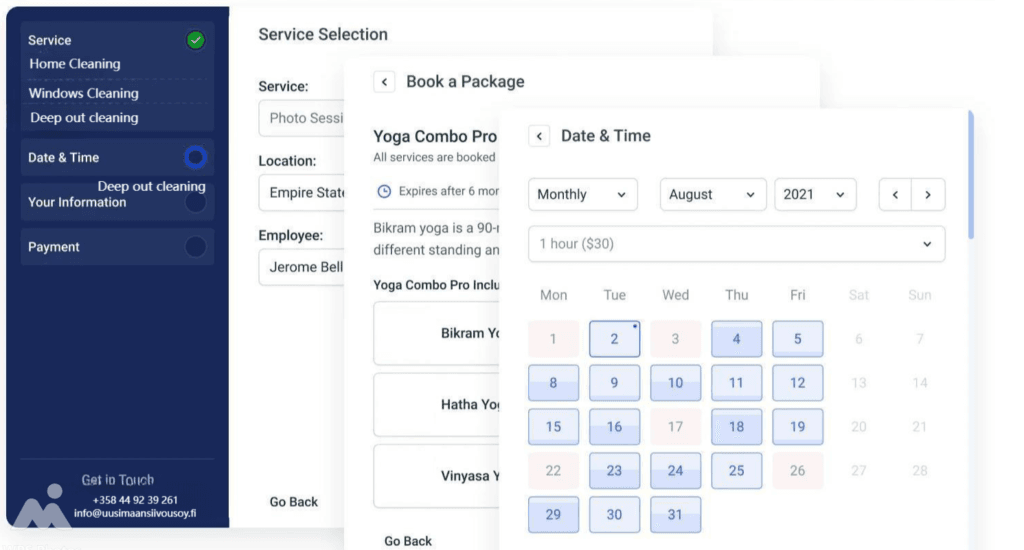The image size is (1024, 550).
Task: Go to the next month with right chevron
Action: [928, 195]
